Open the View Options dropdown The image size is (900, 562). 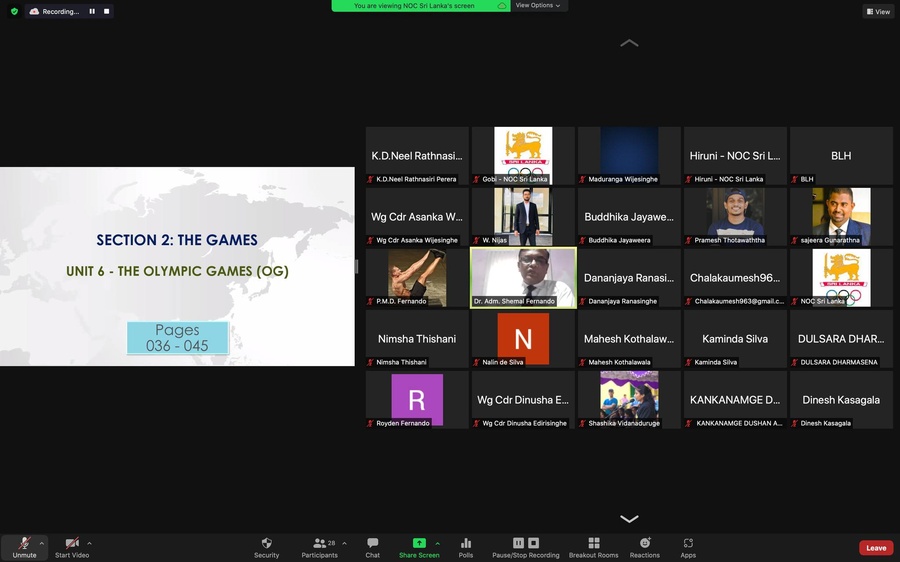point(537,5)
